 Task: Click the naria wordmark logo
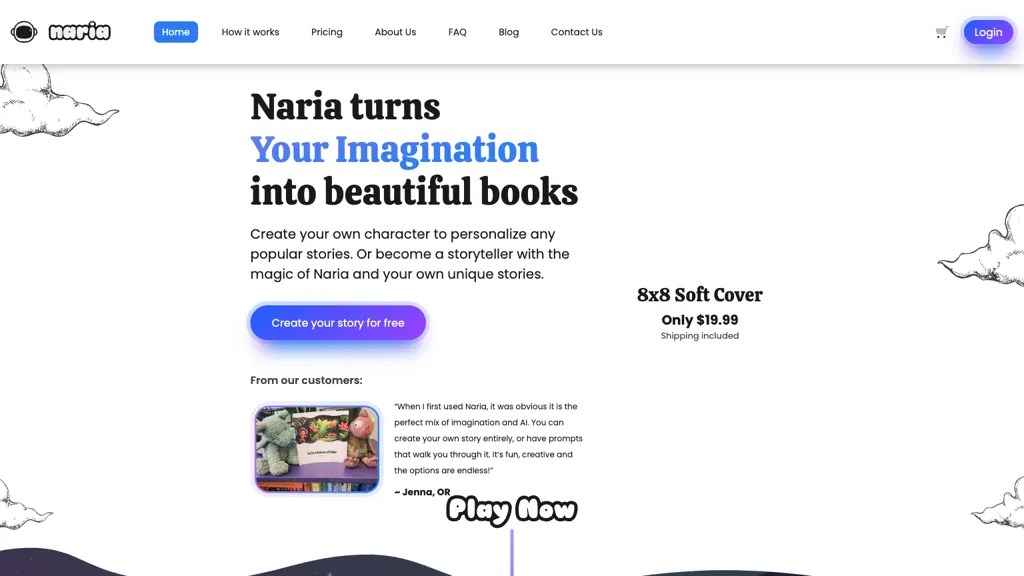point(80,31)
